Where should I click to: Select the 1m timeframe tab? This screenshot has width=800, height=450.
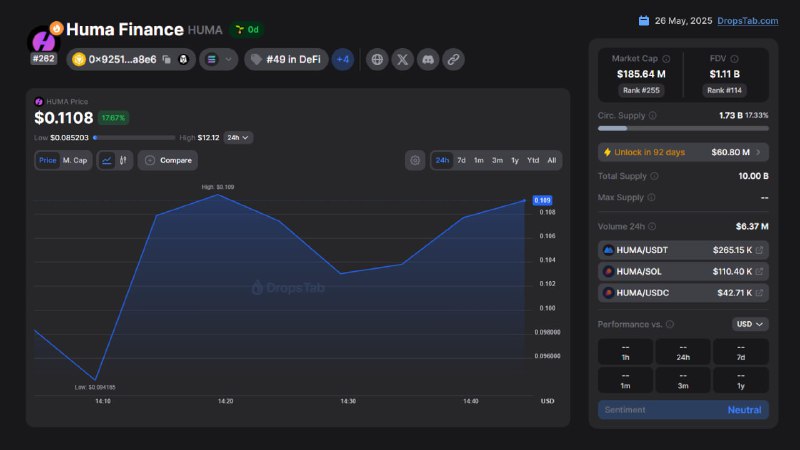(479, 160)
